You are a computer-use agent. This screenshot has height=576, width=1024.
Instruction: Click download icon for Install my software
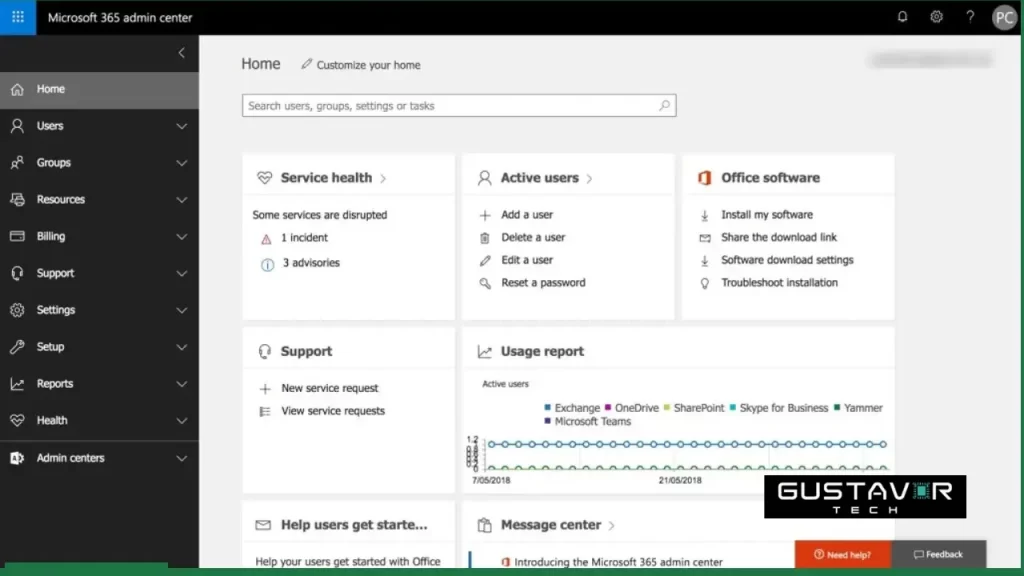tap(705, 215)
